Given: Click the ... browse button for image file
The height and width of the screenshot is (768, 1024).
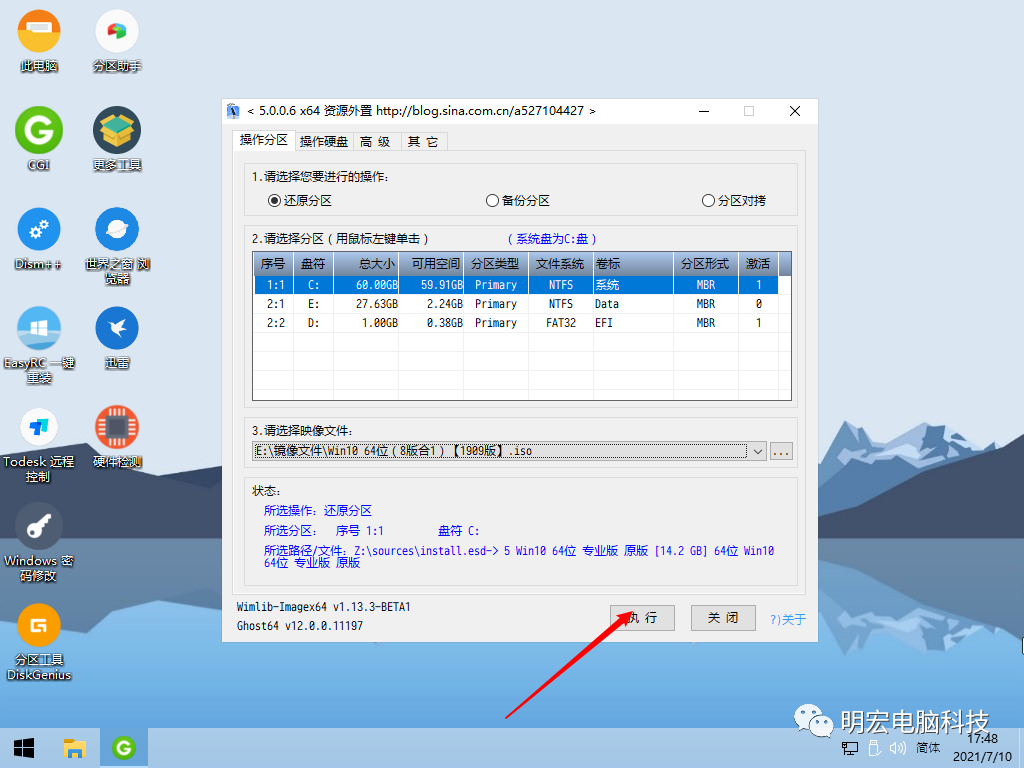Looking at the screenshot, I should click(x=781, y=451).
